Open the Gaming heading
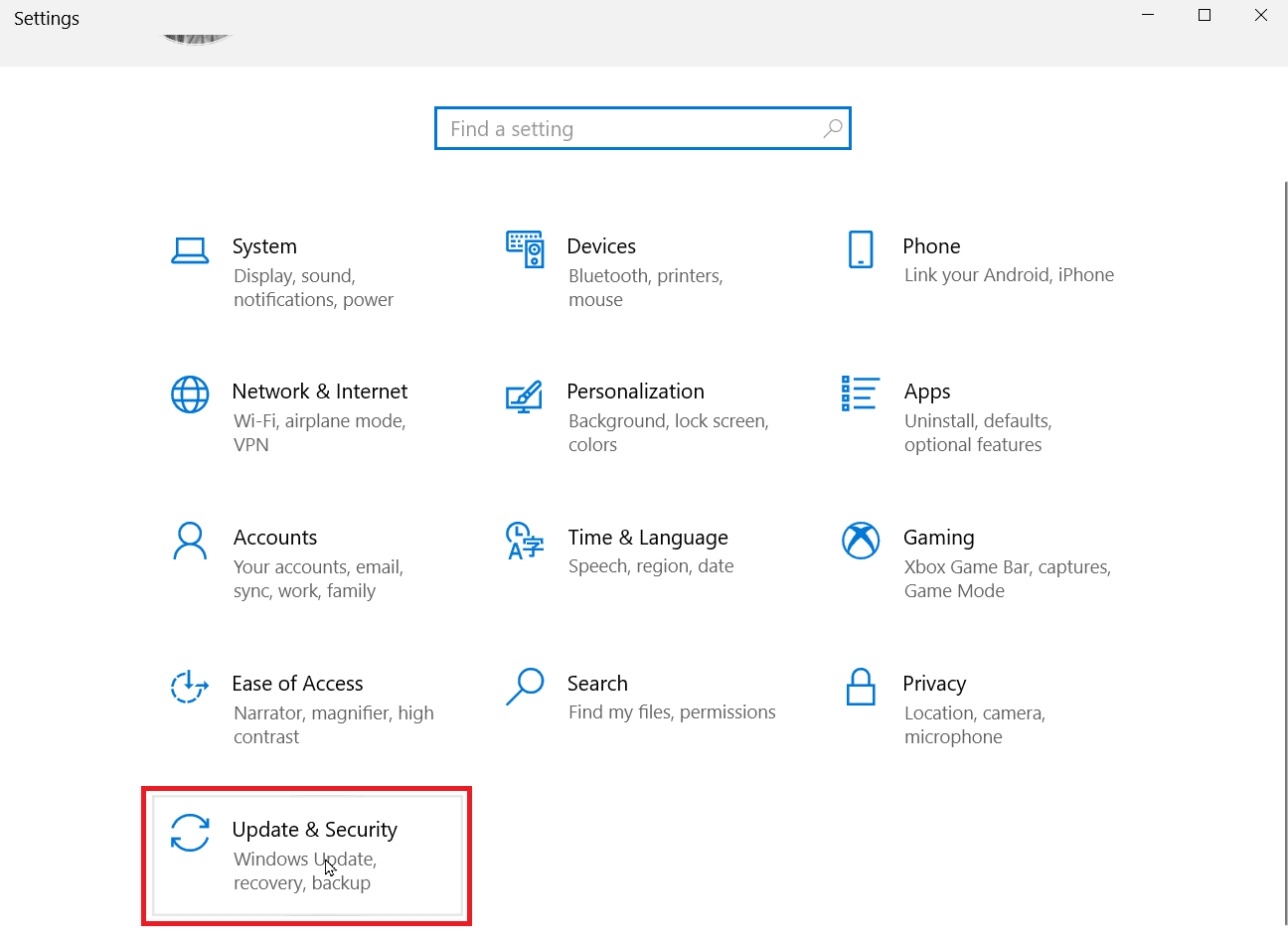The width and height of the screenshot is (1288, 944). [939, 538]
